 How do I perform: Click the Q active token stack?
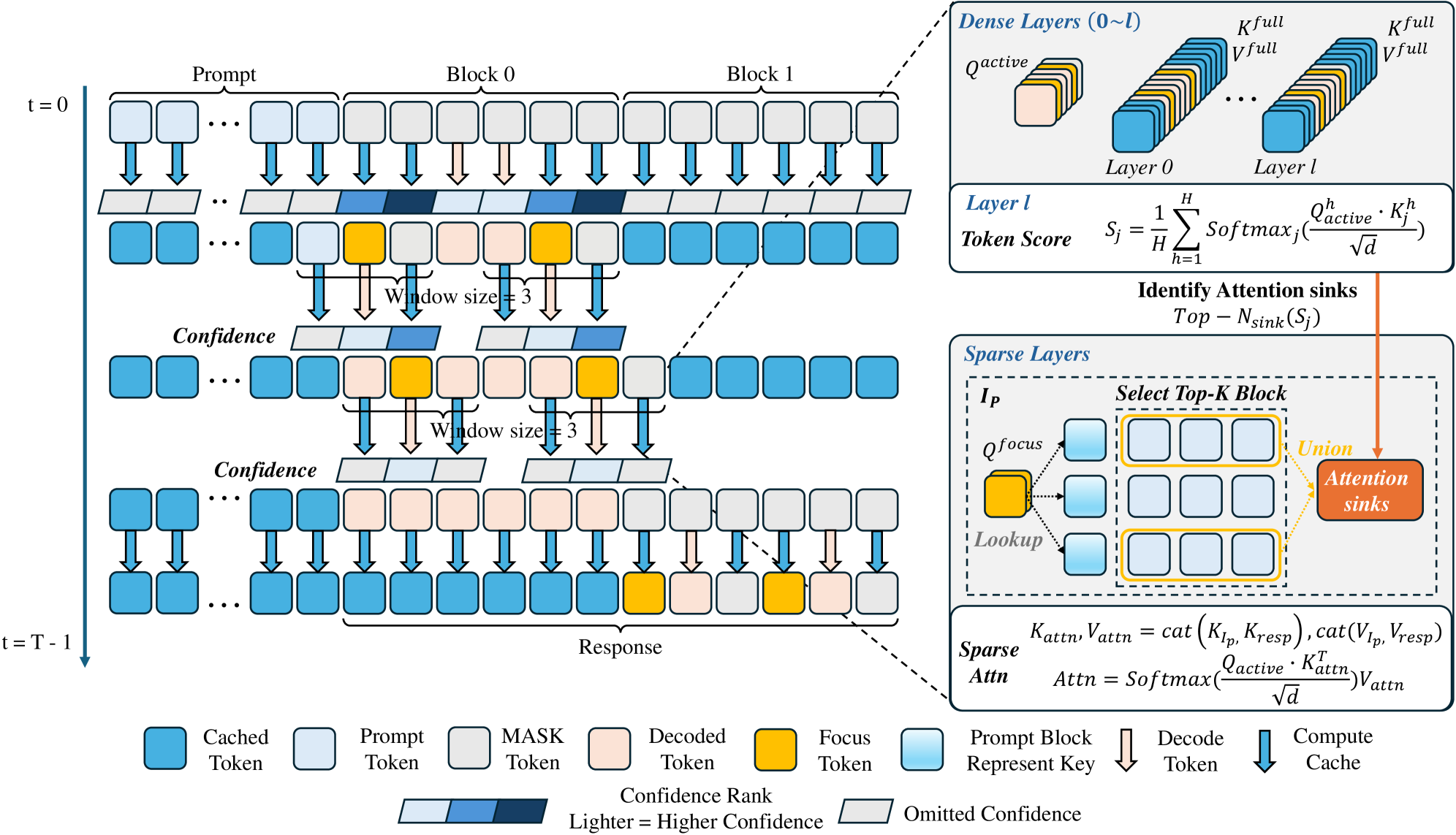(1045, 95)
